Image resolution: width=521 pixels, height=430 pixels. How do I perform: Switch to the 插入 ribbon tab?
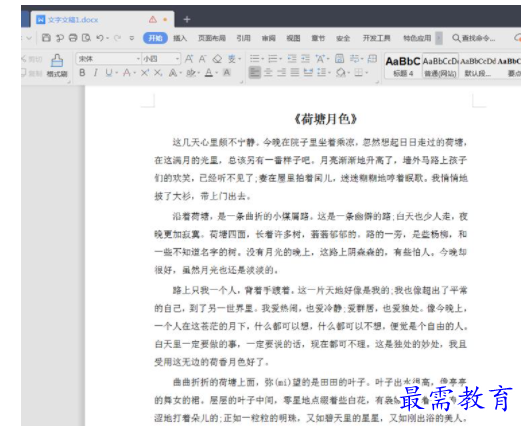pos(180,38)
